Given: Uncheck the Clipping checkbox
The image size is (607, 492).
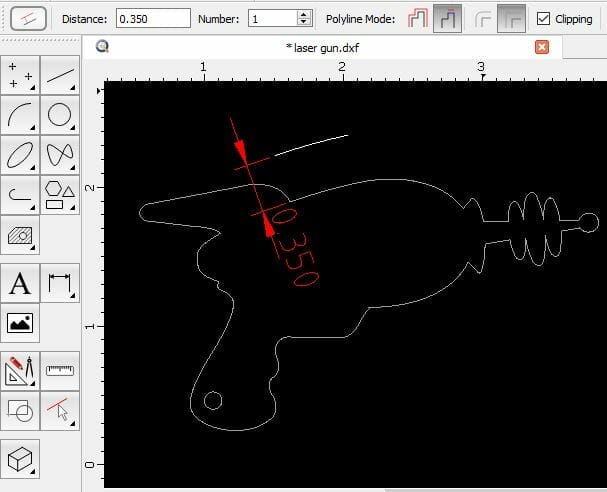Looking at the screenshot, I should (544, 19).
